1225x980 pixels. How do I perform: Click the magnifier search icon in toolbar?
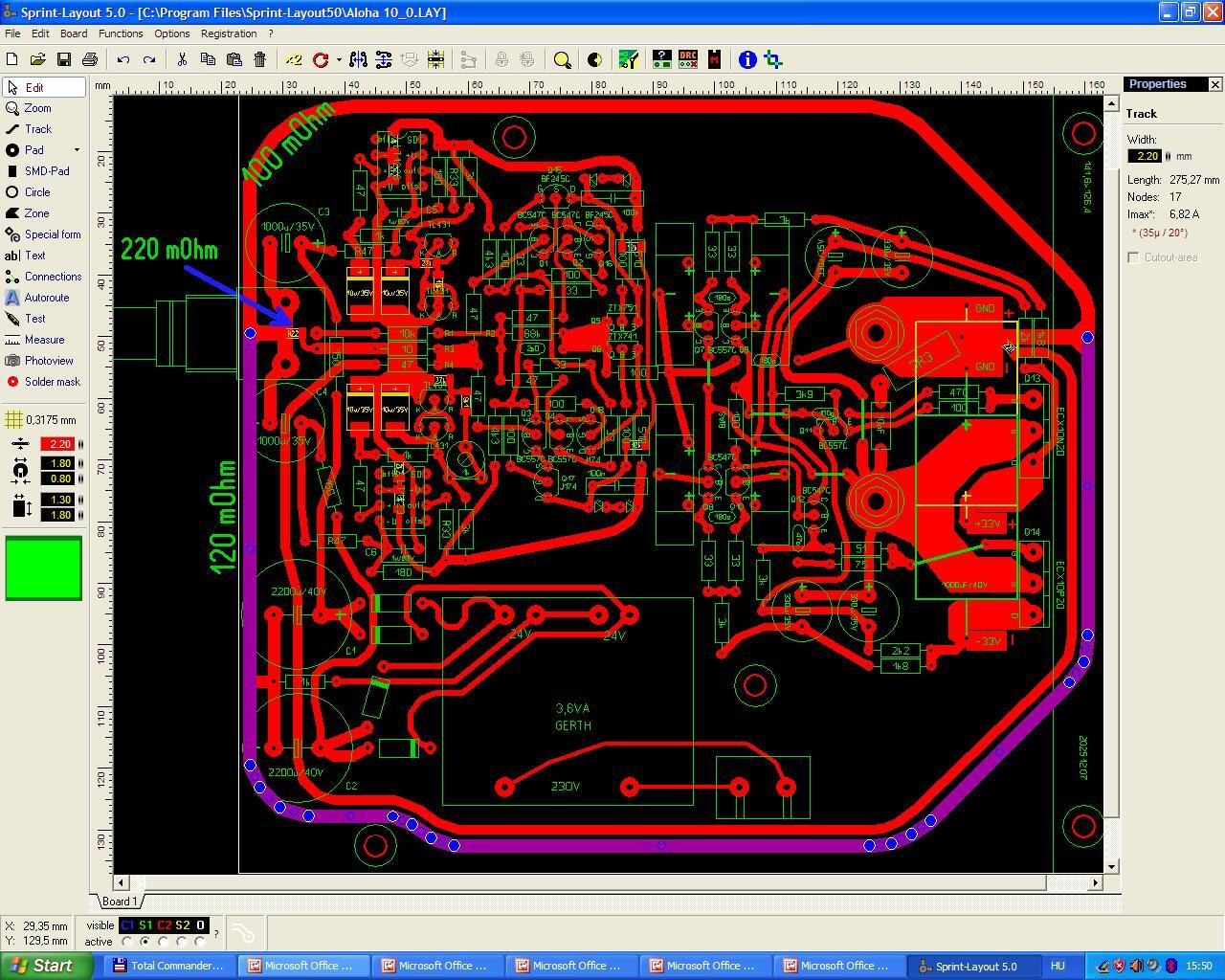coord(563,59)
